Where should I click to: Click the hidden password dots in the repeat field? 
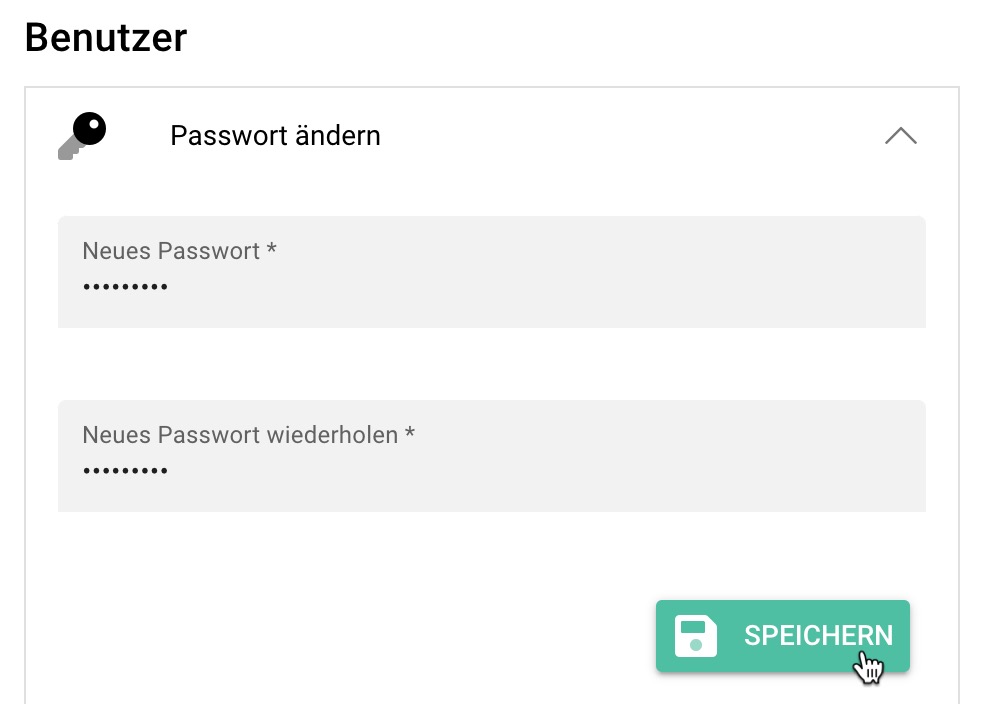click(x=125, y=470)
